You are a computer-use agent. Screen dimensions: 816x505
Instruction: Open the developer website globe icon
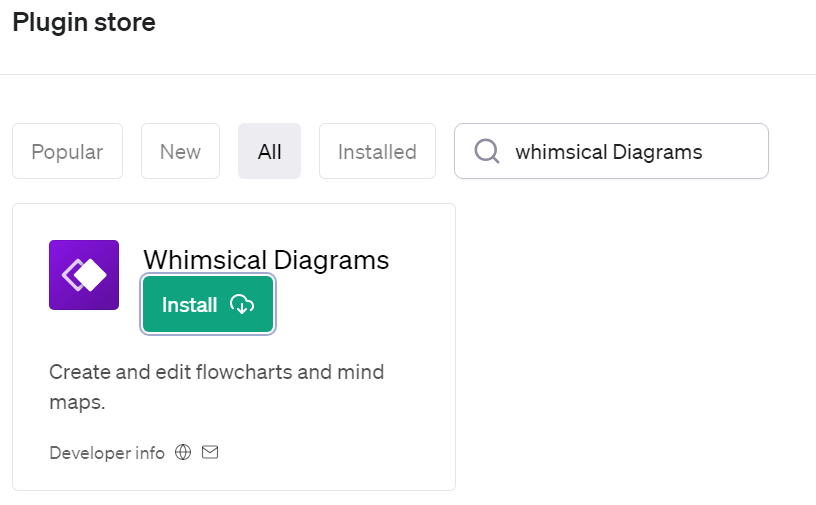click(x=183, y=452)
